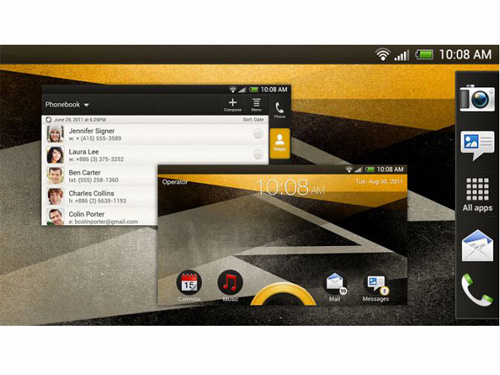Tap Jennifer Signer's profile photo
500x375 pixels.
(55, 134)
